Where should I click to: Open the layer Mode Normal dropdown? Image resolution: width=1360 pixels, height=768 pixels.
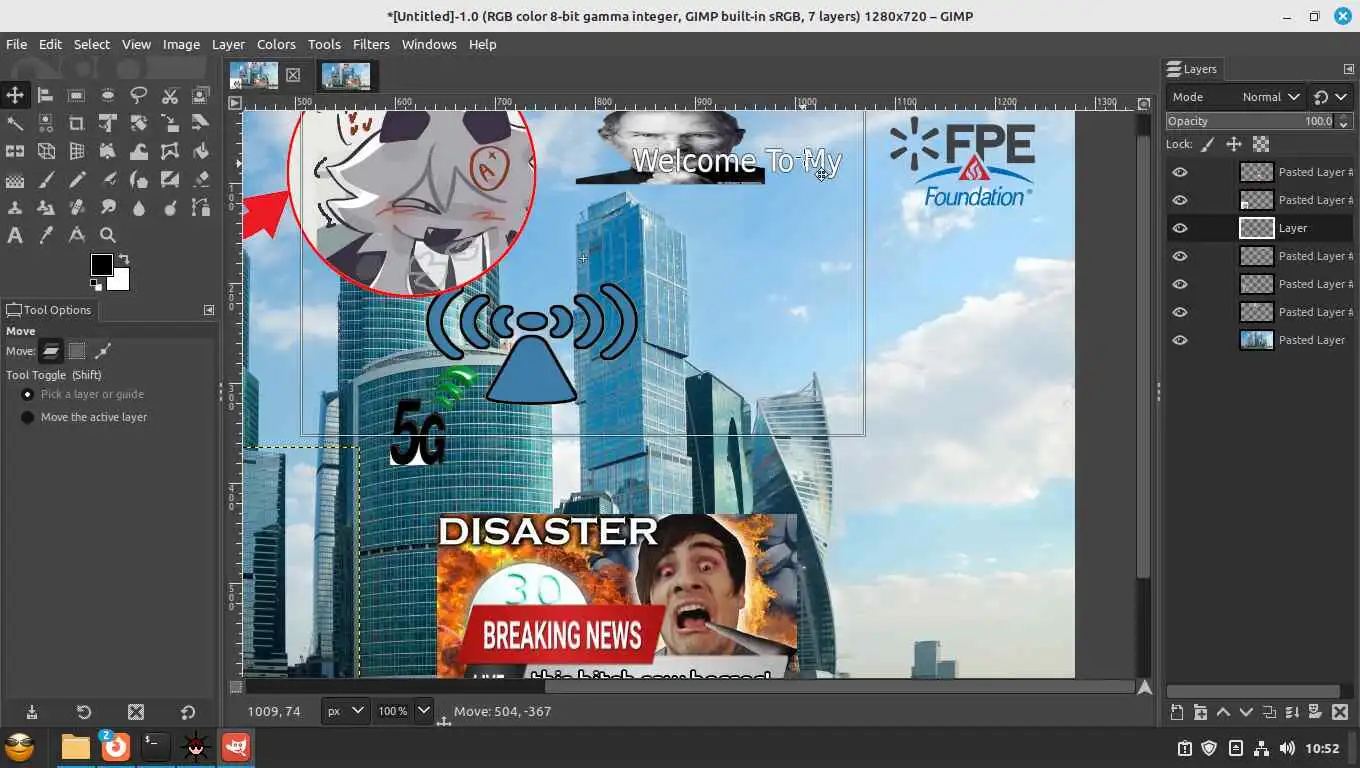(x=1235, y=97)
